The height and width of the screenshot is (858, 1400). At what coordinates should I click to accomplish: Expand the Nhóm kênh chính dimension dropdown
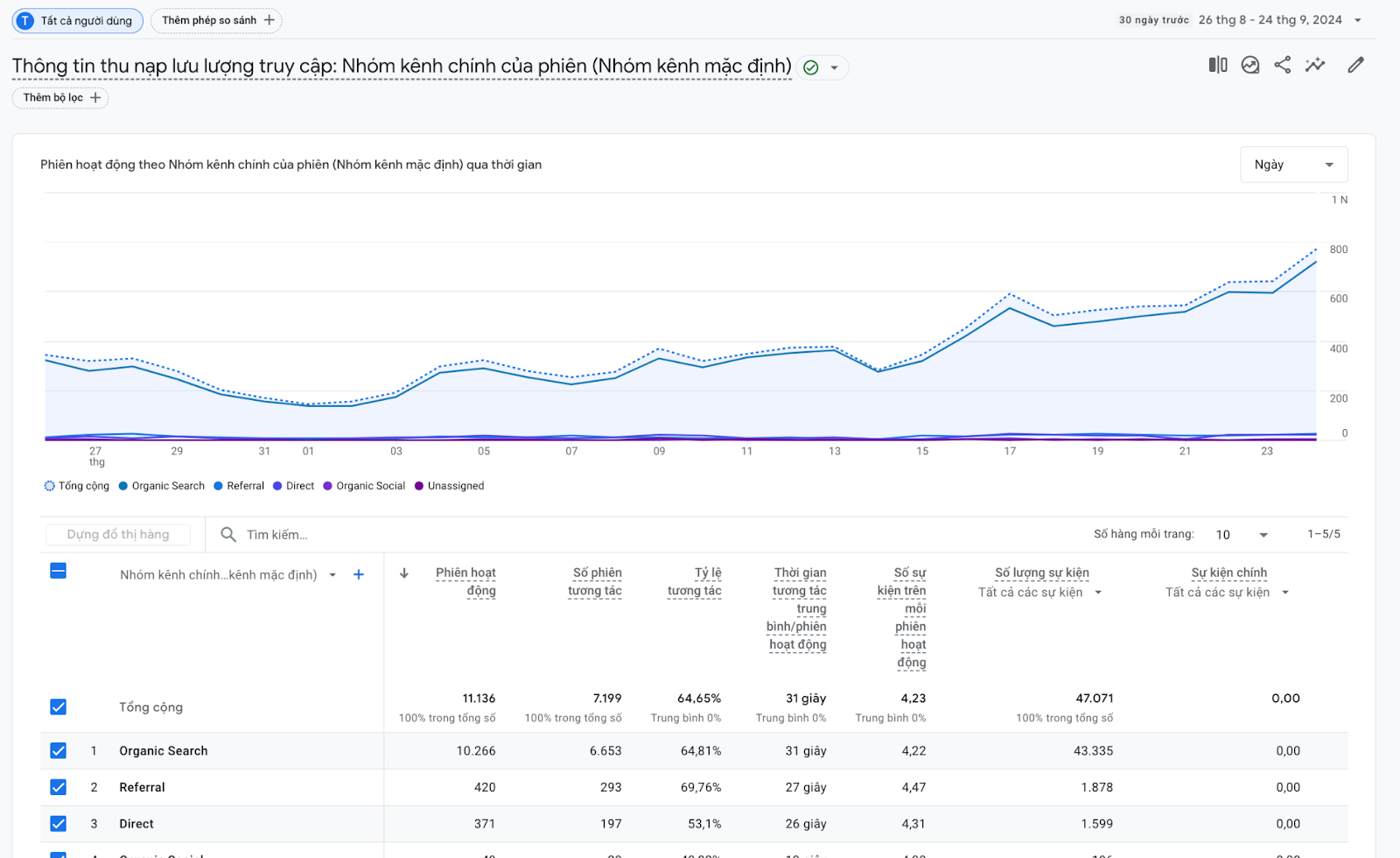332,575
